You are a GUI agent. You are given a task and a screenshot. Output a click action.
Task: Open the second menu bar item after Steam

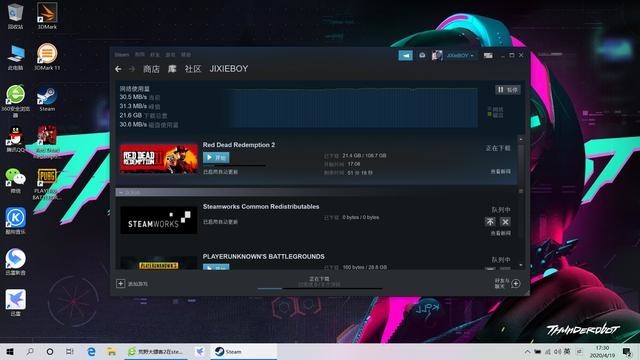[x=140, y=54]
